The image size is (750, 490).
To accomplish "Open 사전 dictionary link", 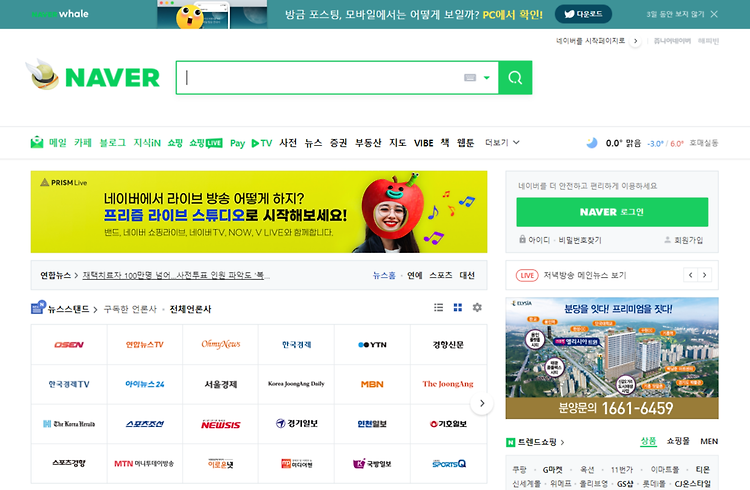I will coord(288,143).
